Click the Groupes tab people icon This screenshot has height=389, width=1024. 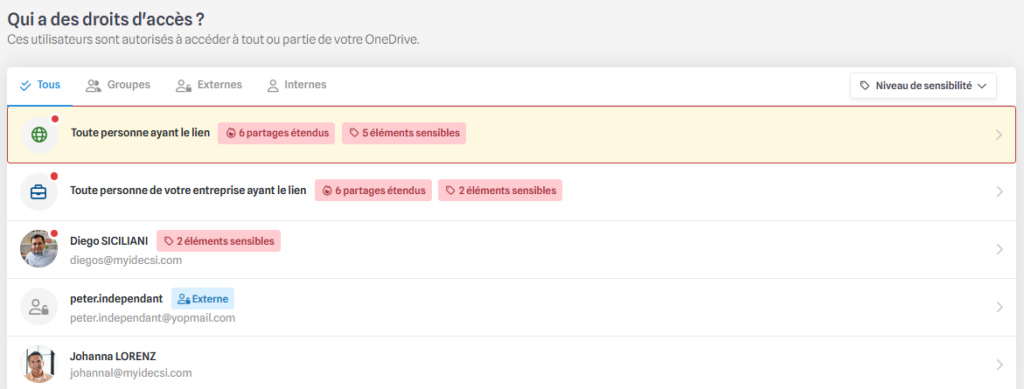pos(93,85)
